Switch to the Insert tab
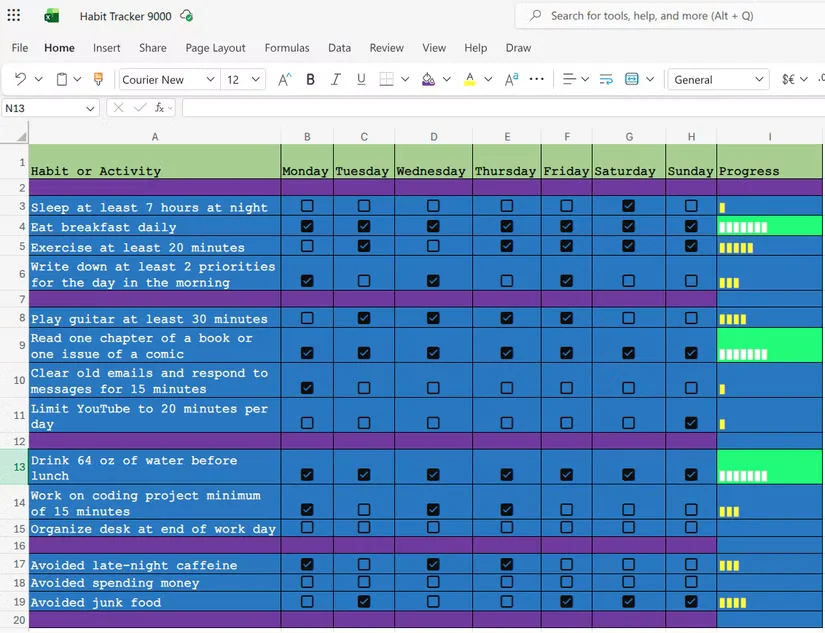This screenshot has width=825, height=633. coord(107,48)
